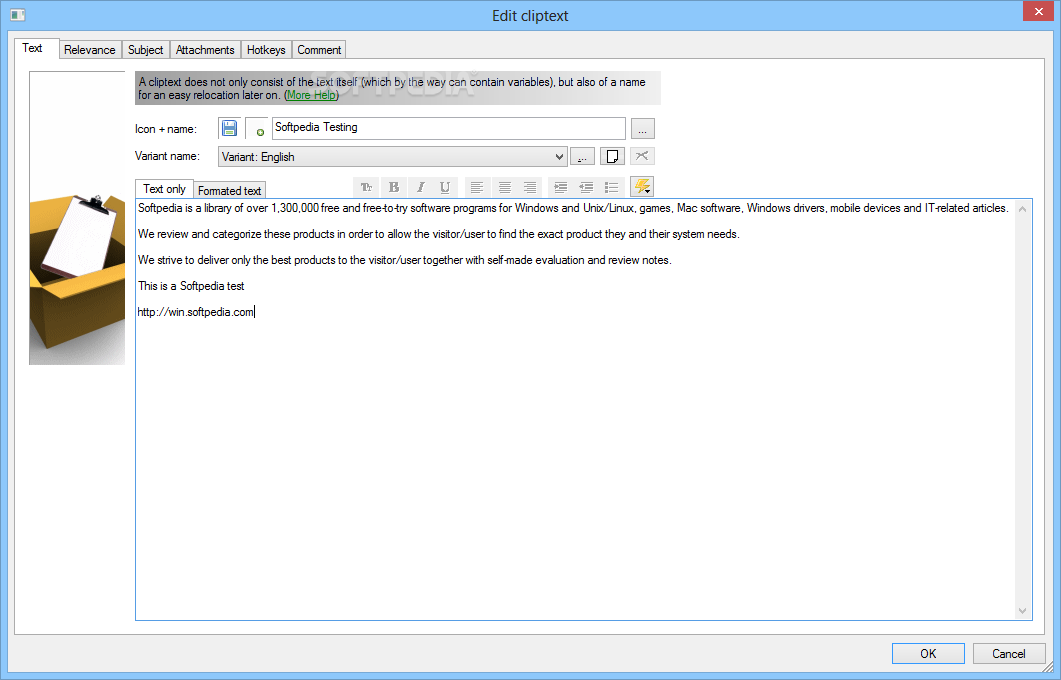Click the Softpedia Testing name field

[449, 128]
